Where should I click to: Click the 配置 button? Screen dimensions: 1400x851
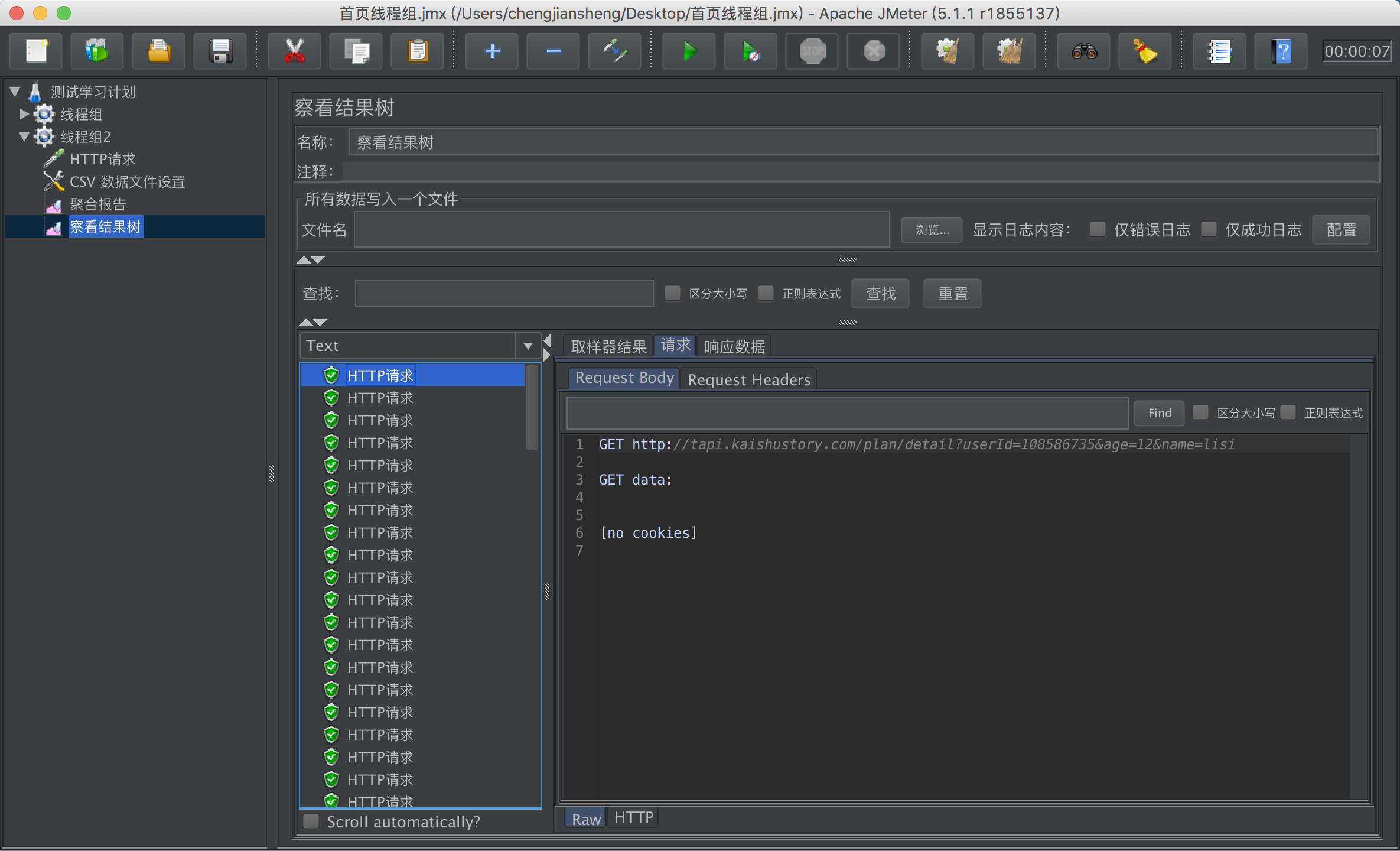click(x=1342, y=230)
